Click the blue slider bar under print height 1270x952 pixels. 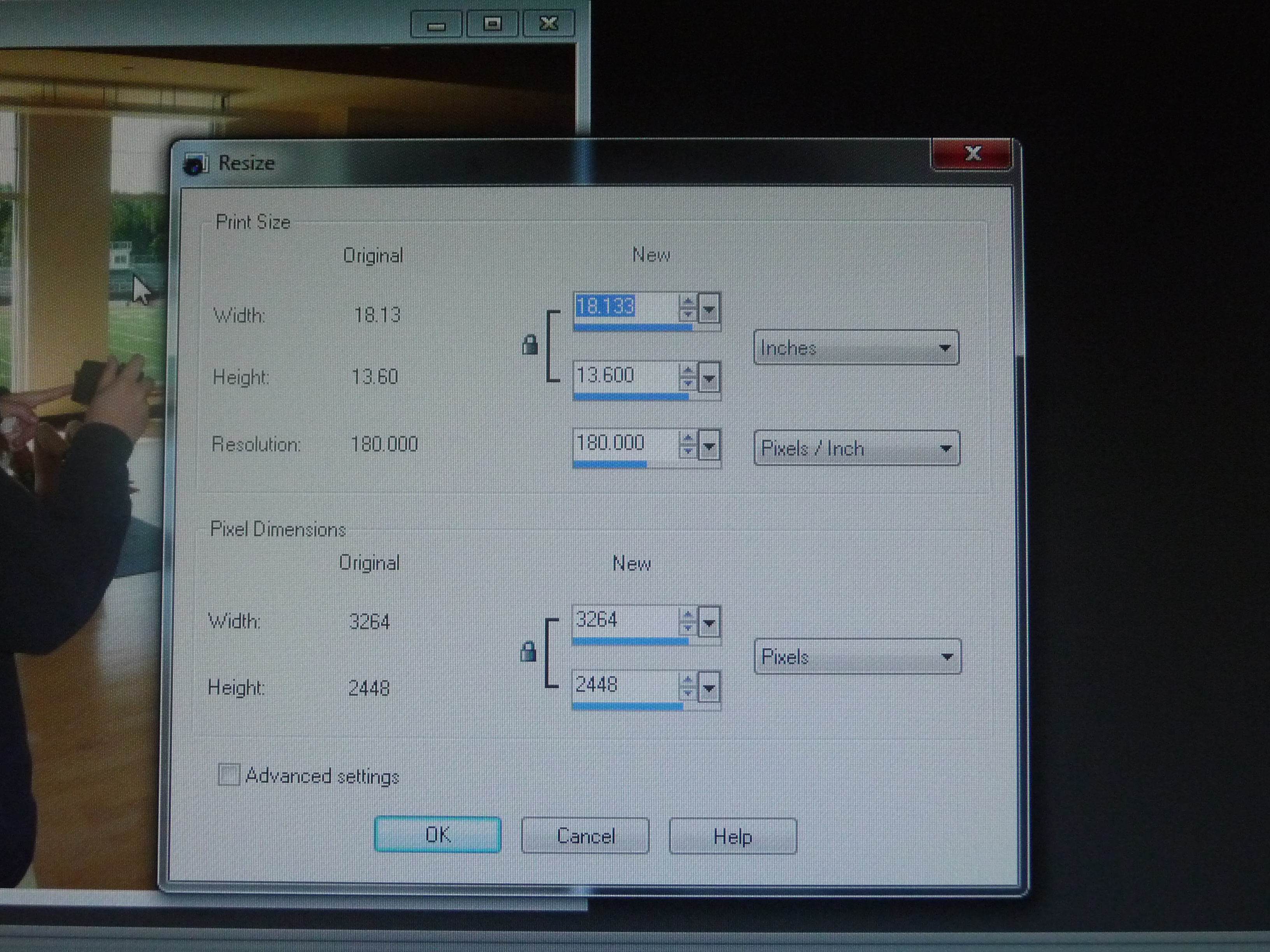coord(631,396)
